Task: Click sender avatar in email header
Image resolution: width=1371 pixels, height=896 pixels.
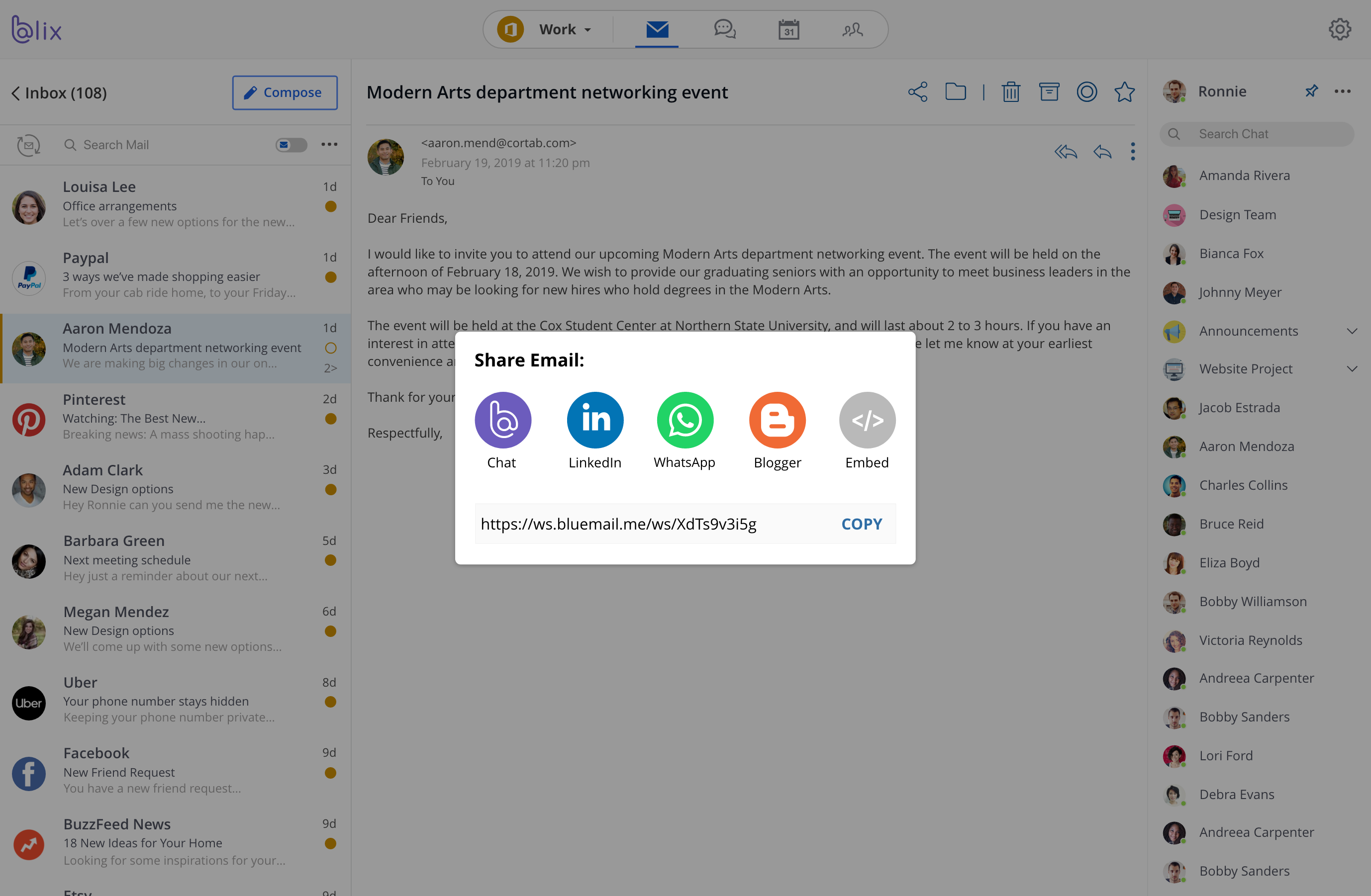Action: pos(386,157)
